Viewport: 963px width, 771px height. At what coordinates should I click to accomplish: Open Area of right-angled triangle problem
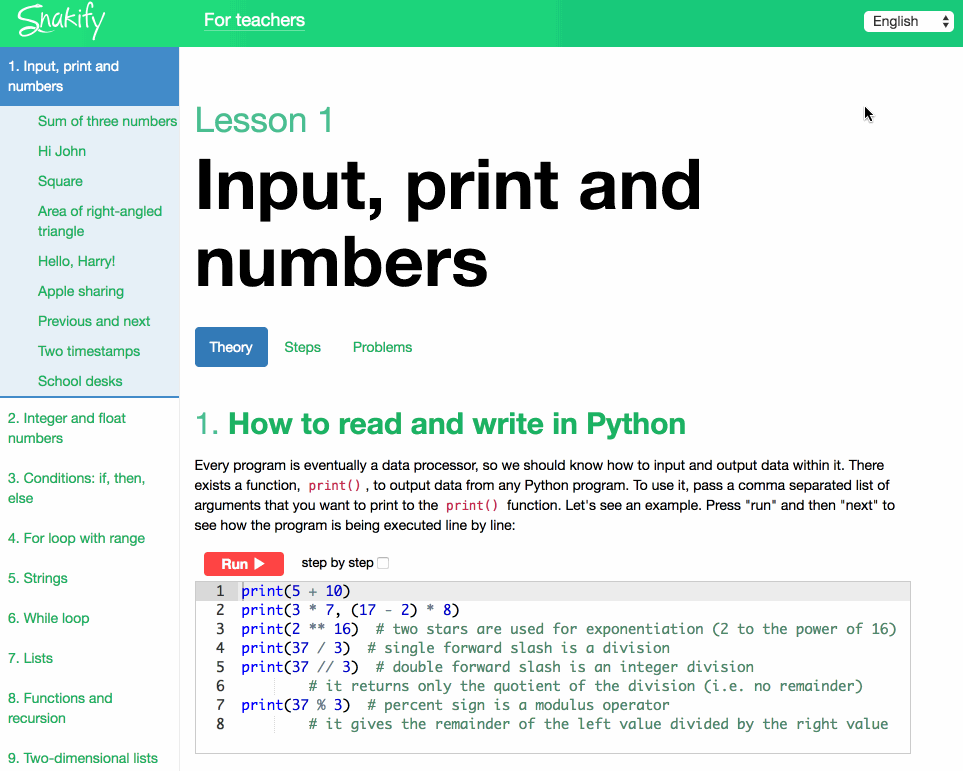(x=100, y=221)
